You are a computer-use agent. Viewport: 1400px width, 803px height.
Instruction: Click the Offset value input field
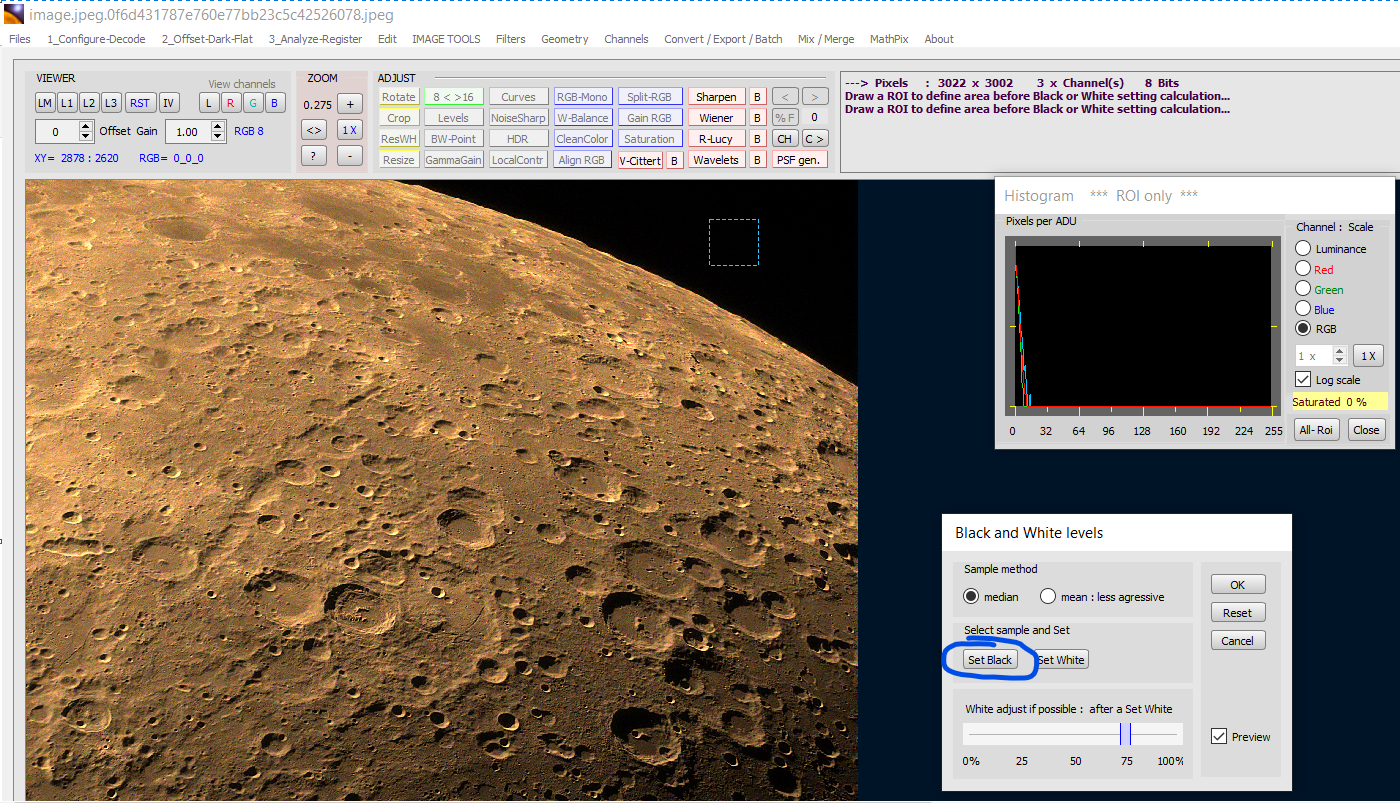pyautogui.click(x=57, y=132)
